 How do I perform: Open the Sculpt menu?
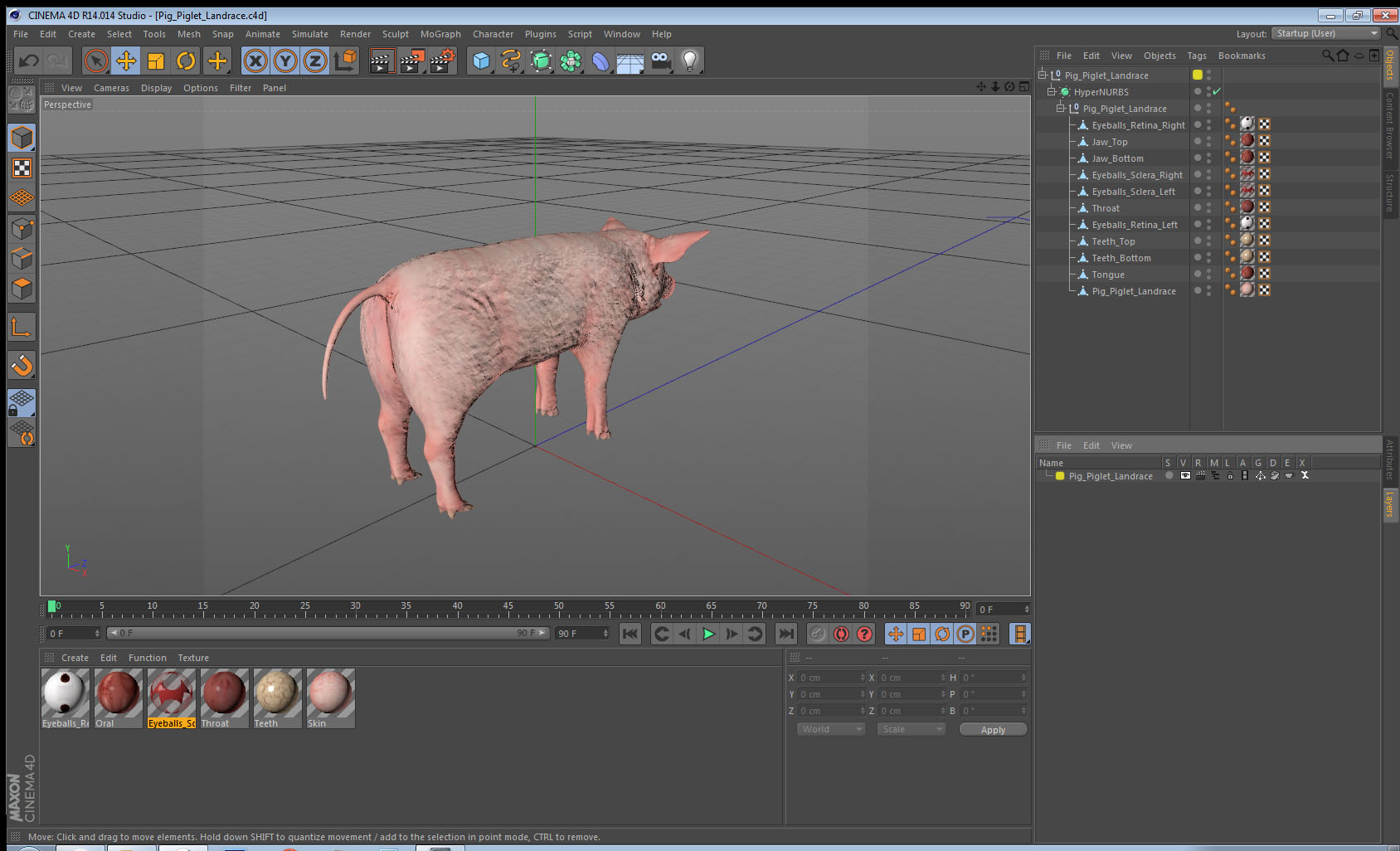(x=395, y=34)
